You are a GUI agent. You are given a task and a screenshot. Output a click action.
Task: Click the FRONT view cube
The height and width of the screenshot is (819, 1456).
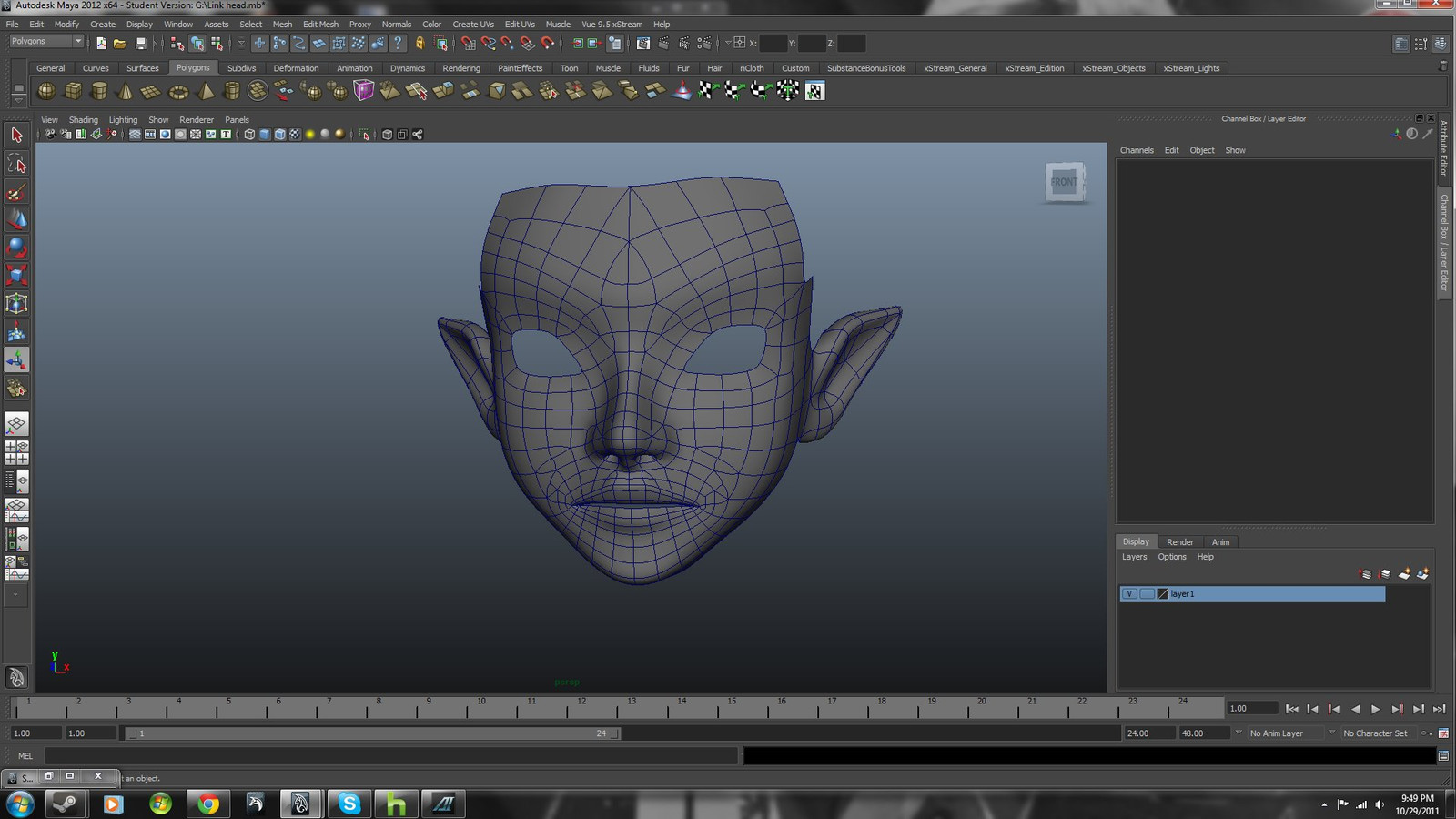[1064, 182]
